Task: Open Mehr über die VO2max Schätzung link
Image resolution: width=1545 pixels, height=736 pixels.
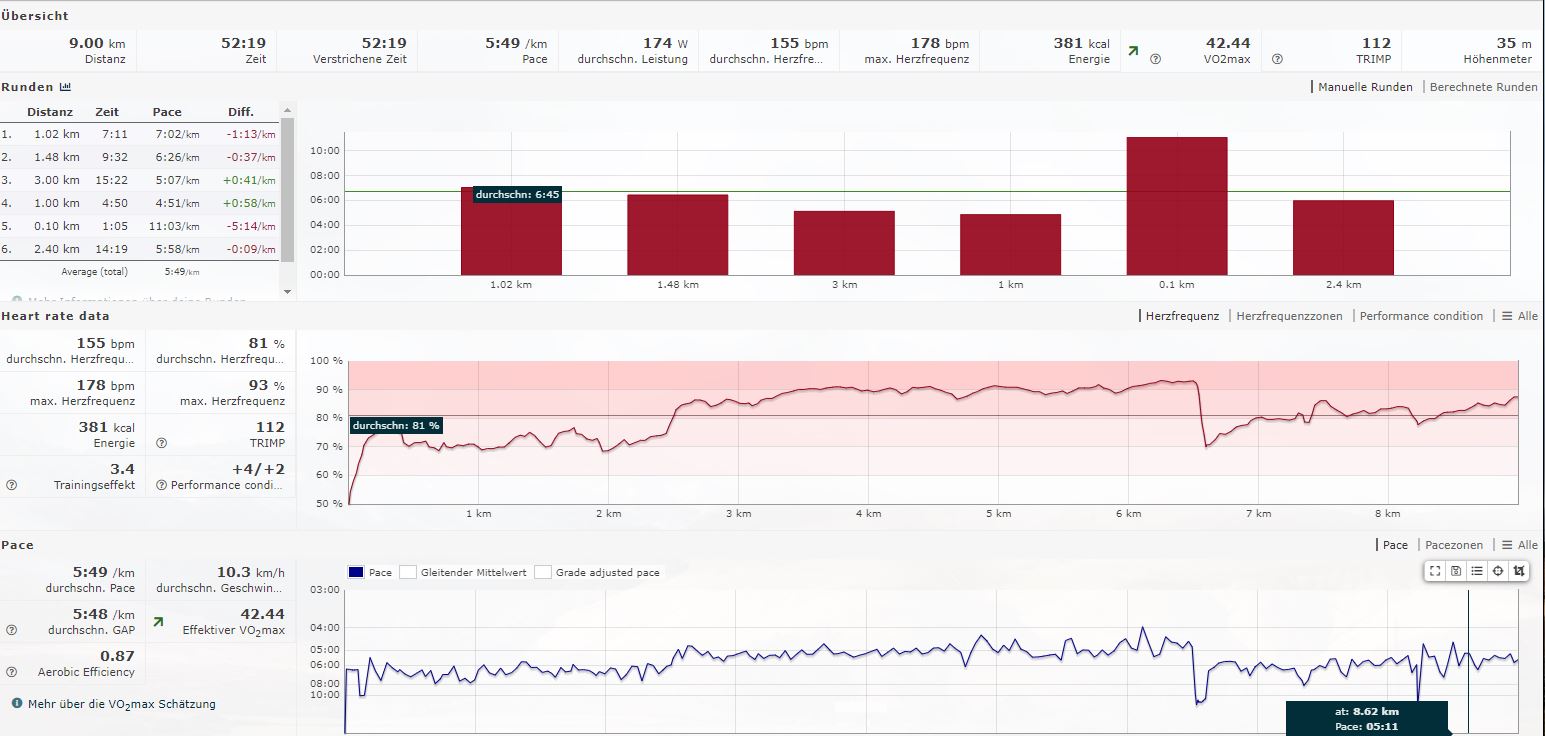Action: coord(121,704)
